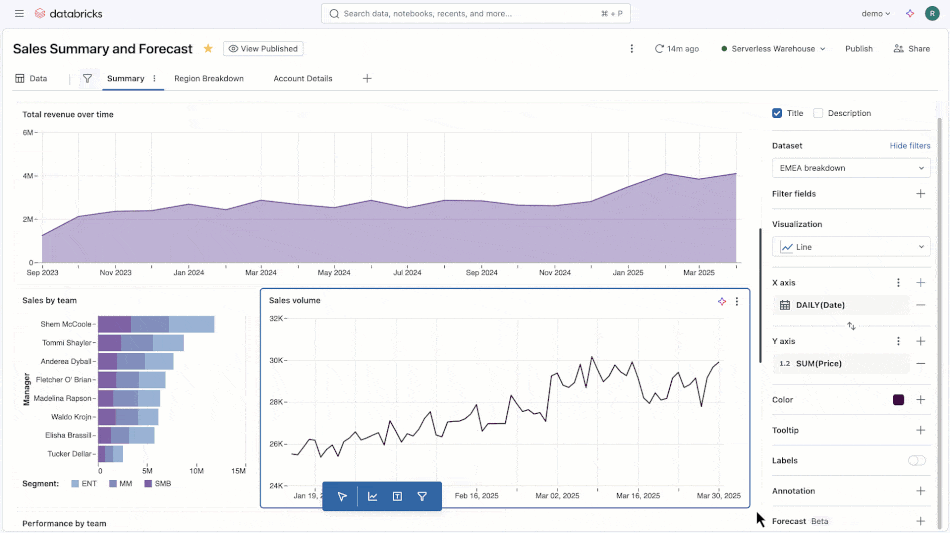Viewport: 950px width, 533px height.
Task: Click the Publish button
Action: coord(858,48)
